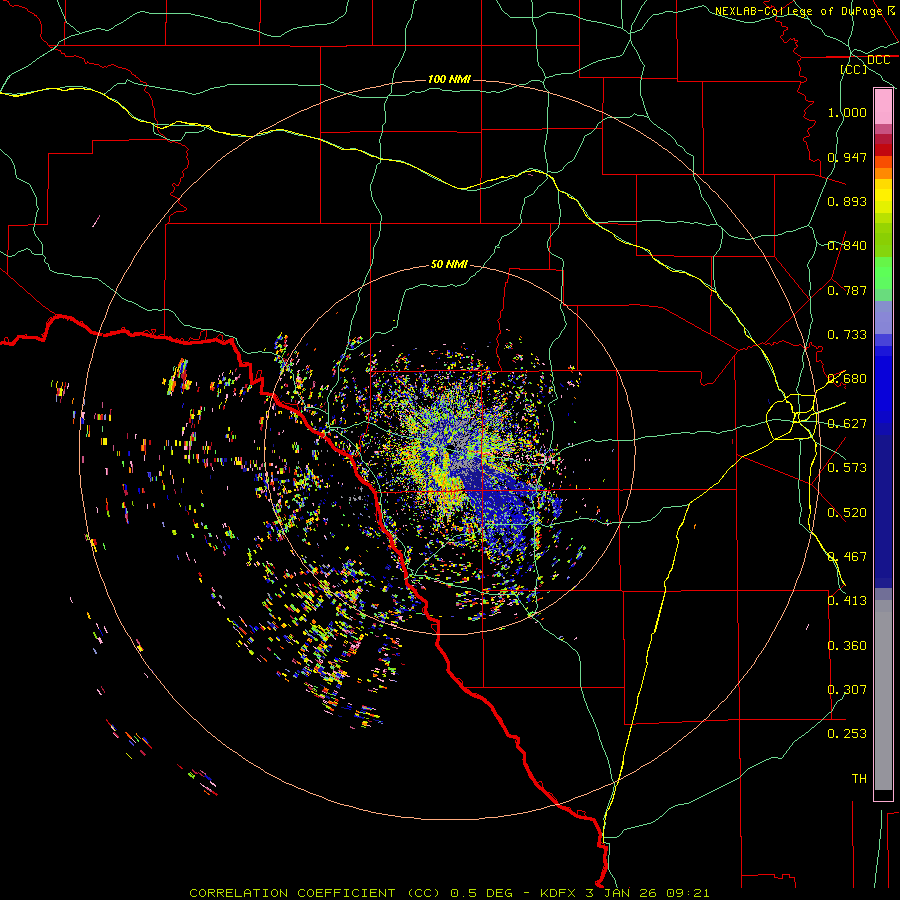The image size is (900, 900).
Task: Click the "0.413" color scale value
Action: (x=847, y=601)
